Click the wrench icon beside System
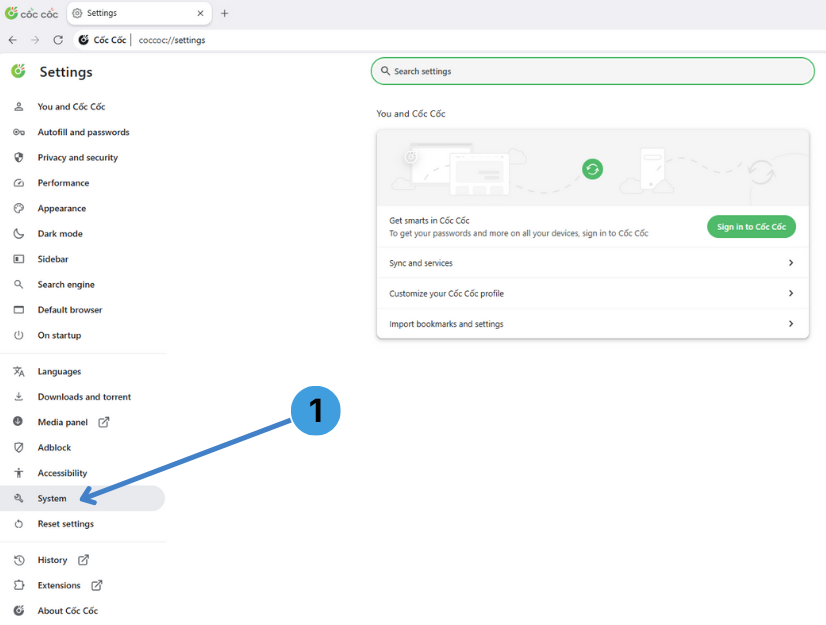The height and width of the screenshot is (625, 826). click(x=18, y=498)
